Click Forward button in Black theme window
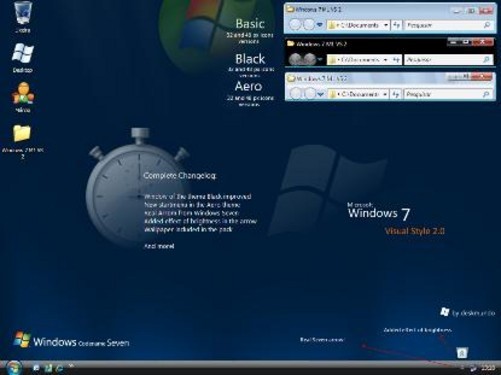 (x=310, y=59)
